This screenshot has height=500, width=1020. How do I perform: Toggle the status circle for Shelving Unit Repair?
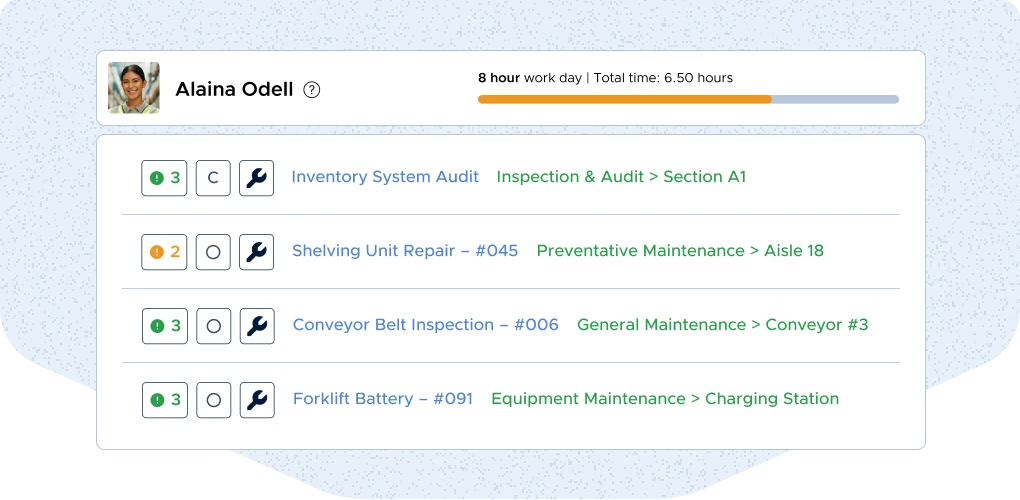tap(213, 252)
